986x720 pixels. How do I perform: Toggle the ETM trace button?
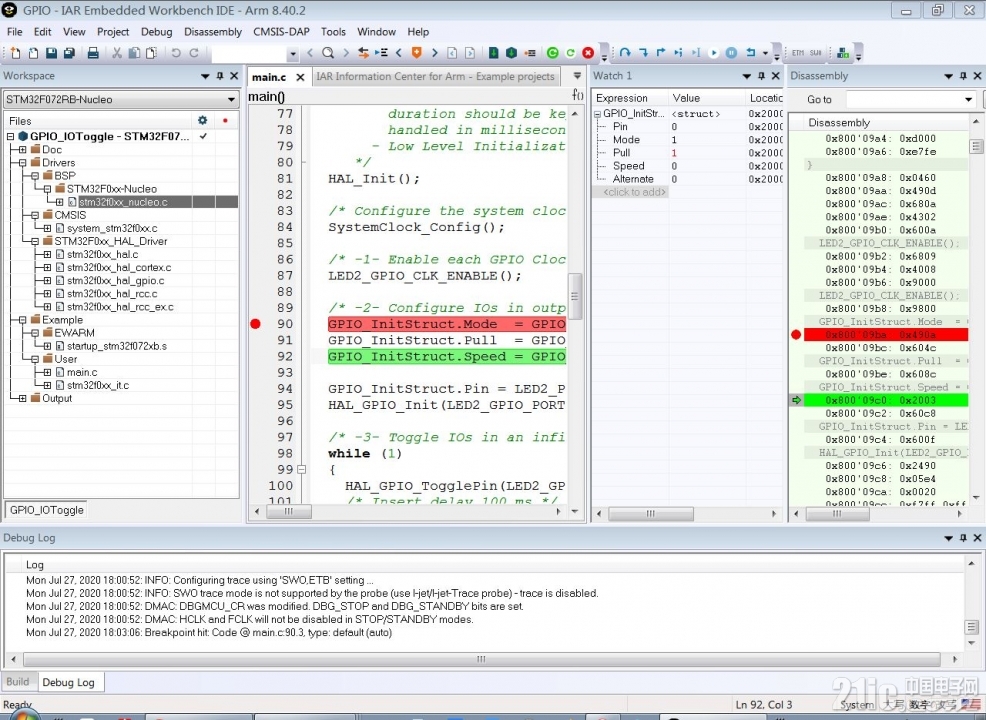point(798,53)
